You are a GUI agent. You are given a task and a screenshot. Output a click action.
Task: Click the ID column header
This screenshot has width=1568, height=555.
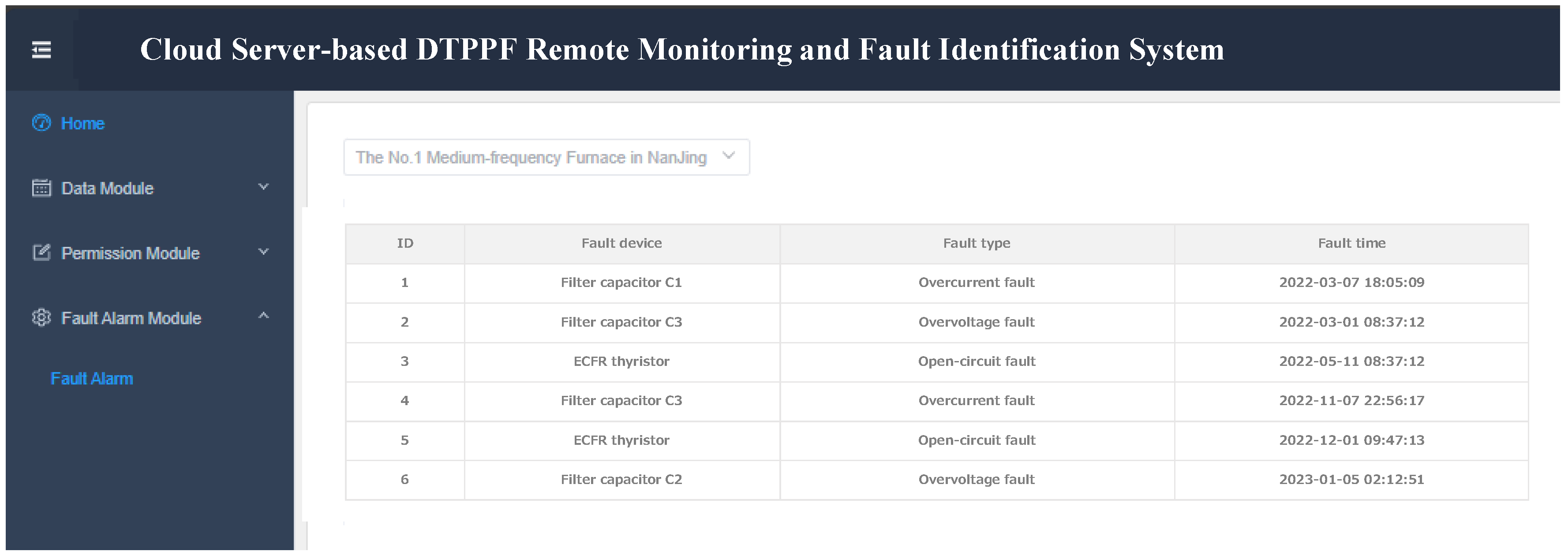pyautogui.click(x=405, y=243)
